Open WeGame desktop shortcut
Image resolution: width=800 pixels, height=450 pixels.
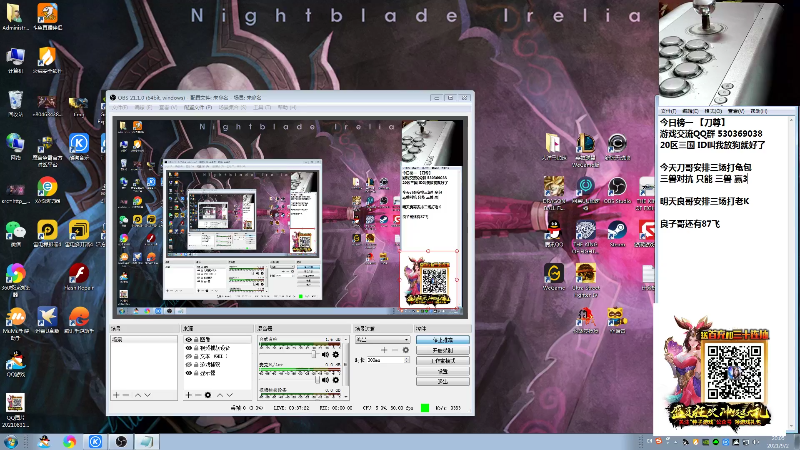point(554,277)
